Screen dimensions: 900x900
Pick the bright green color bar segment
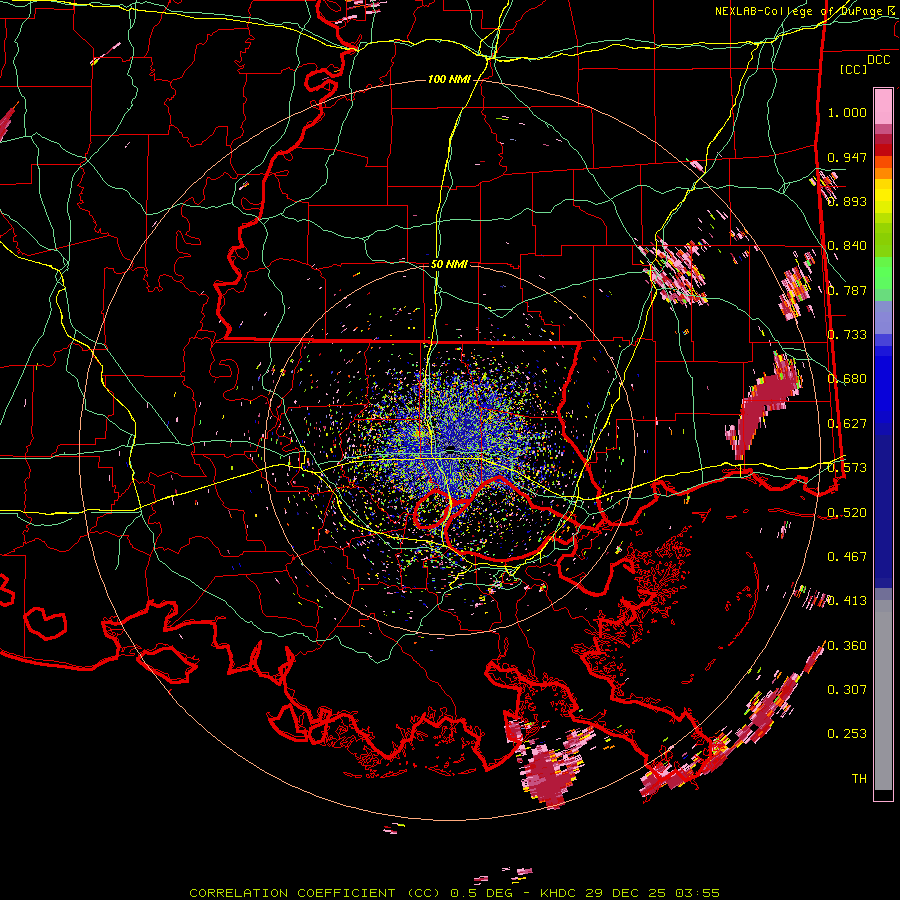tap(883, 273)
